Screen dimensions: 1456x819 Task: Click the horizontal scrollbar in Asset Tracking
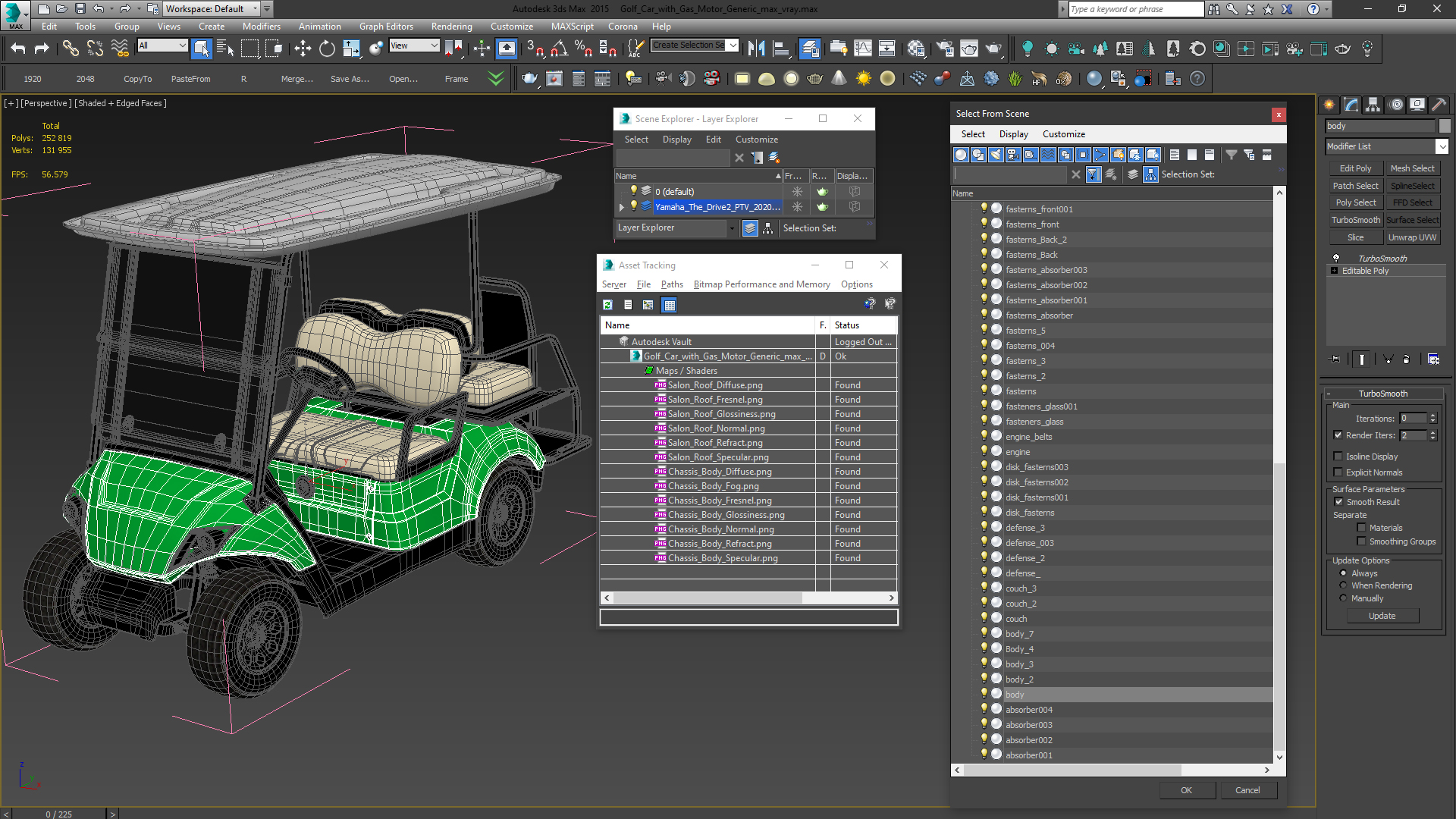[x=707, y=598]
